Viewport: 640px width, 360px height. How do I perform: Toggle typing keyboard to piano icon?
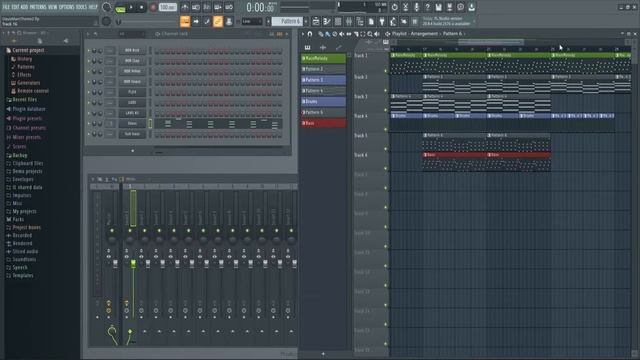[x=185, y=21]
